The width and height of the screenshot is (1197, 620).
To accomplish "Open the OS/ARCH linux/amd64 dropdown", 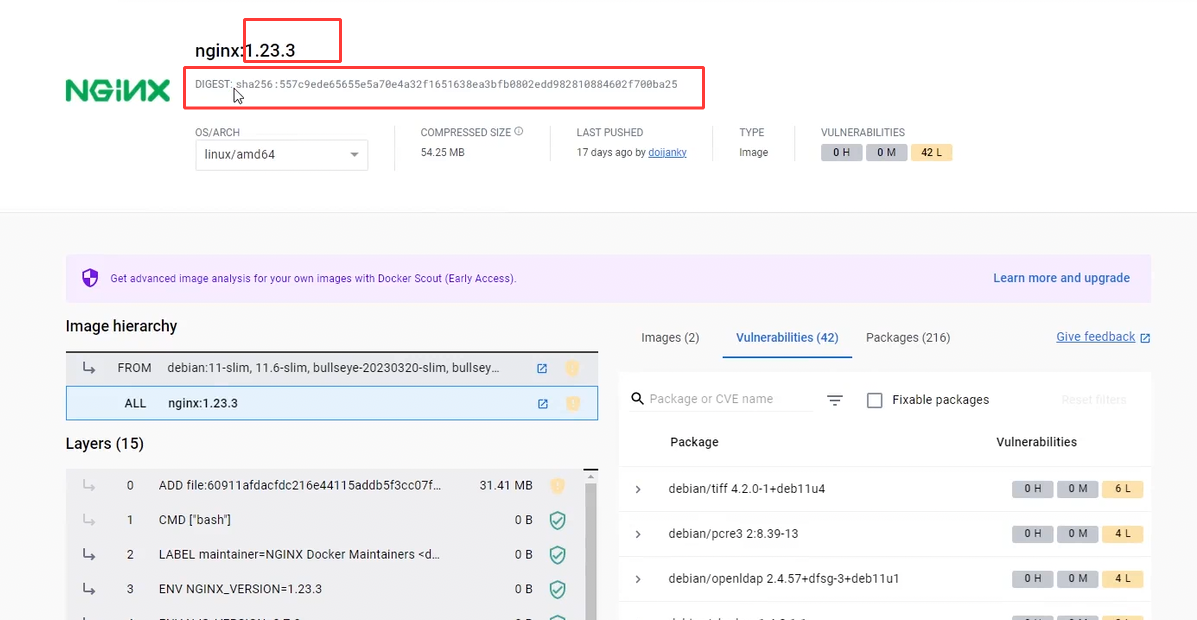I will (x=282, y=155).
